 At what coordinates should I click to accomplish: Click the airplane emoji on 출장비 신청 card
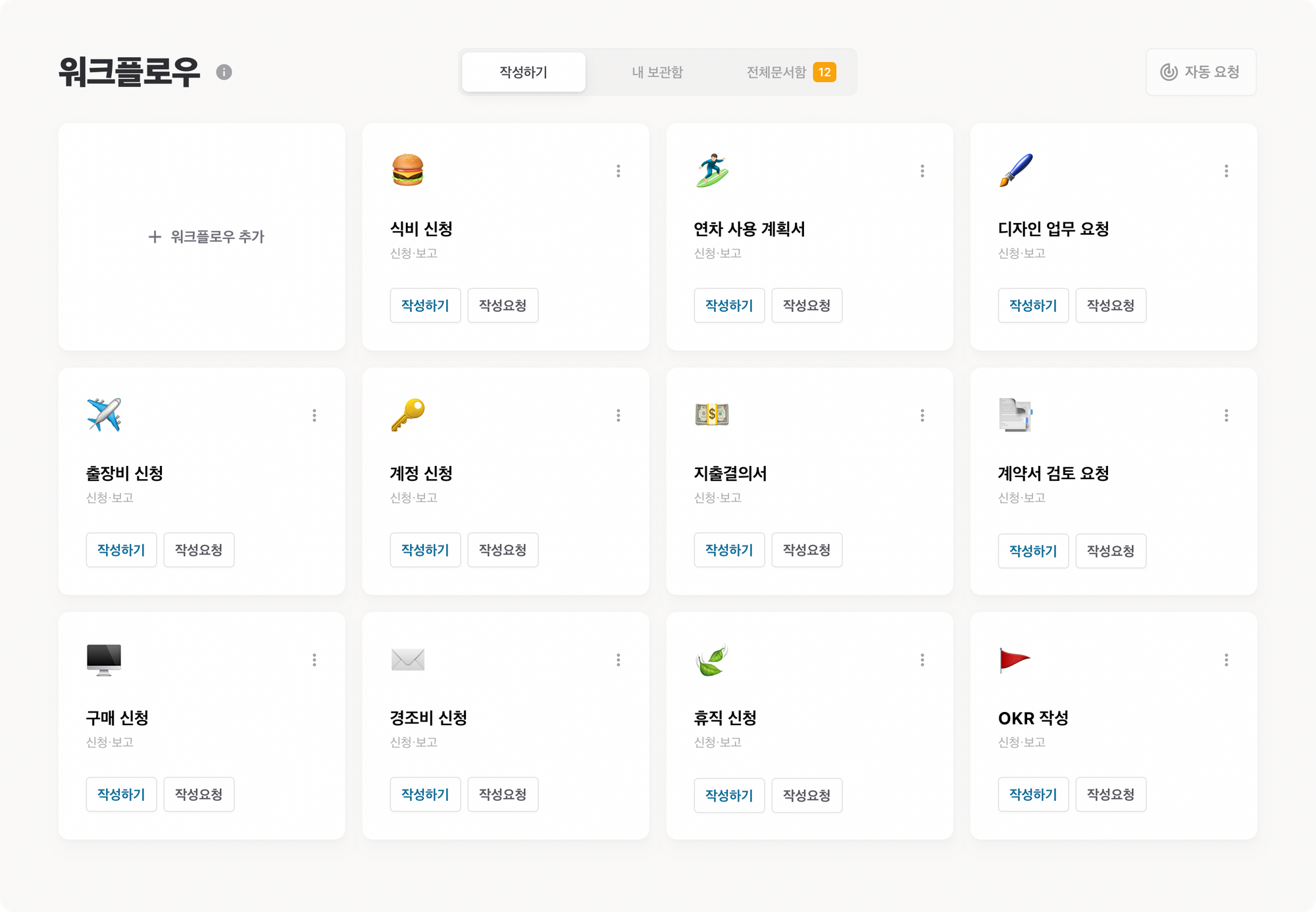pos(104,415)
